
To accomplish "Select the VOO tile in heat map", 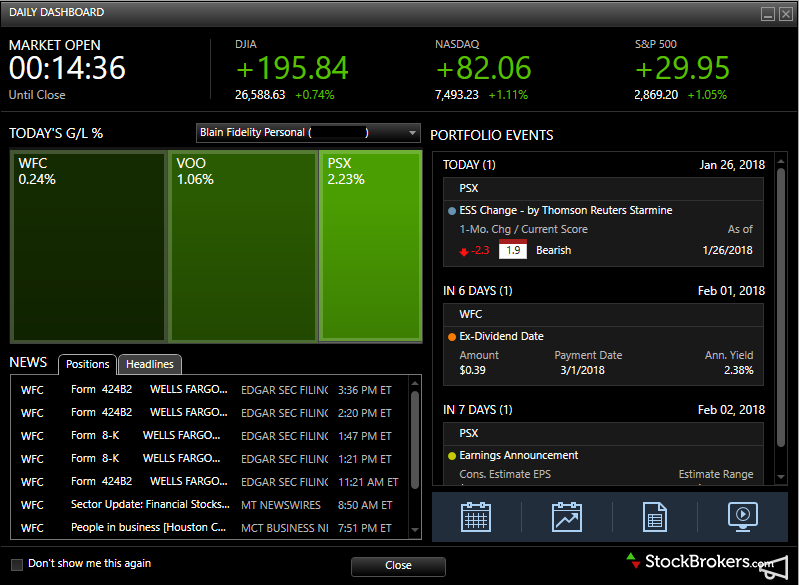I will [243, 246].
